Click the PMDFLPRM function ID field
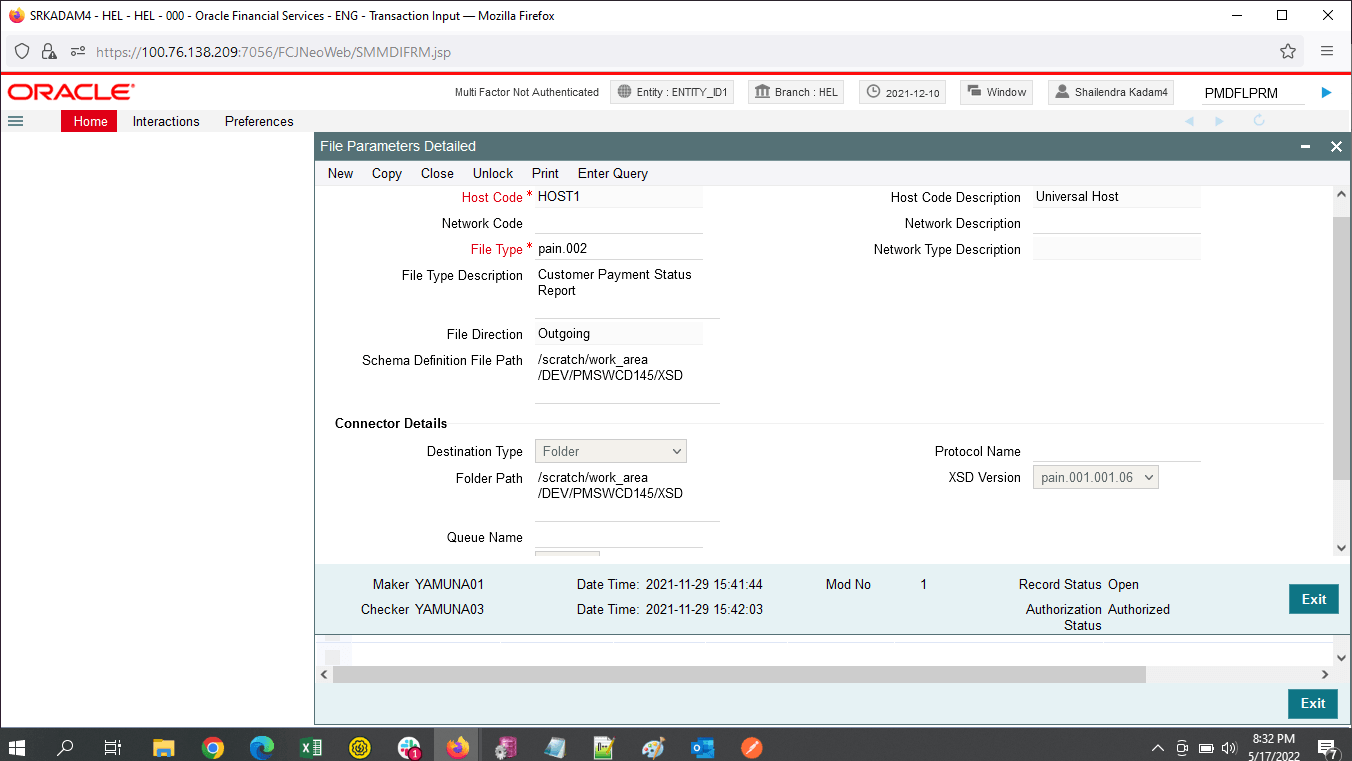This screenshot has height=761, width=1352. [1254, 93]
